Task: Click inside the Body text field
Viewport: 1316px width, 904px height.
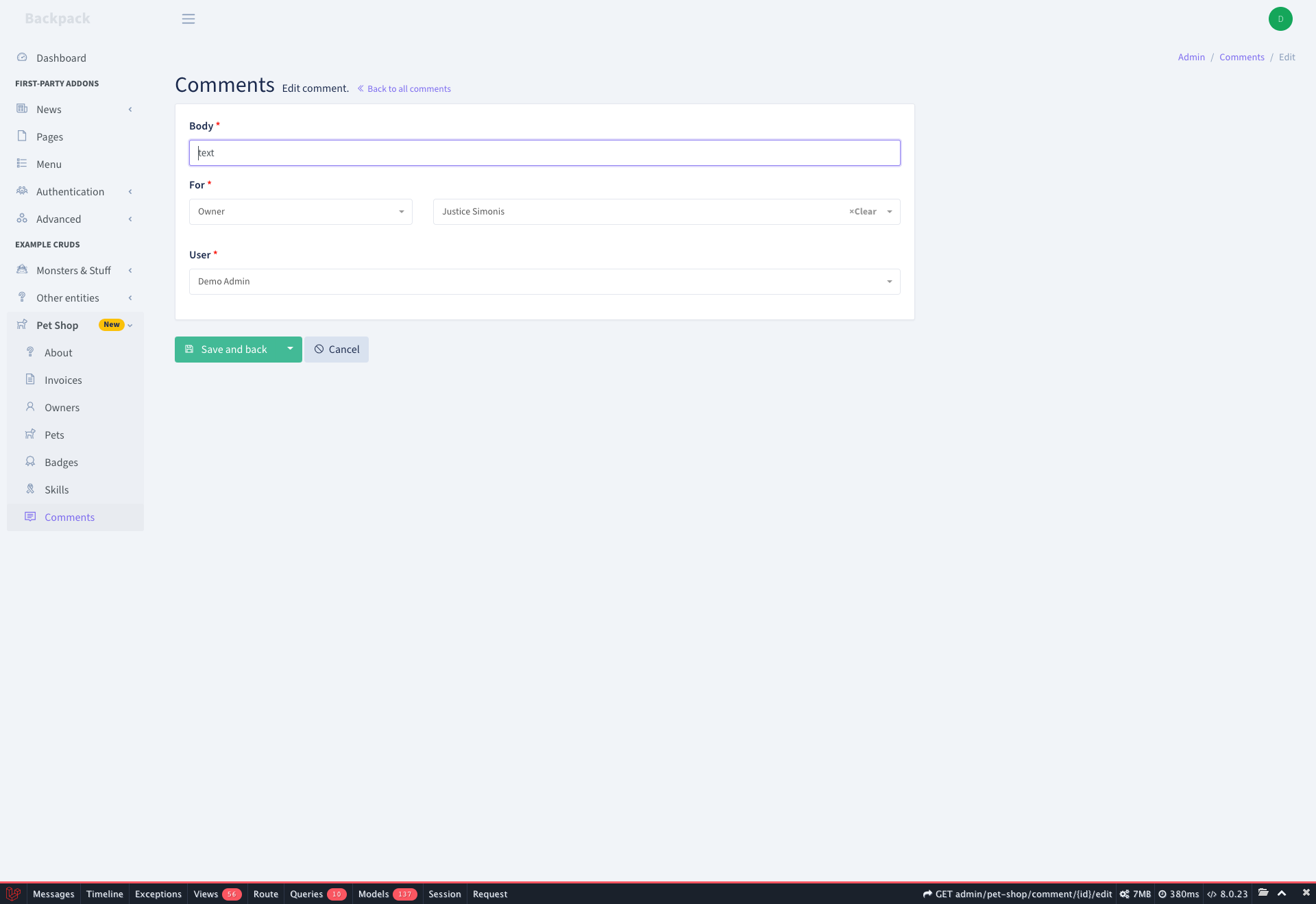Action: pos(544,152)
